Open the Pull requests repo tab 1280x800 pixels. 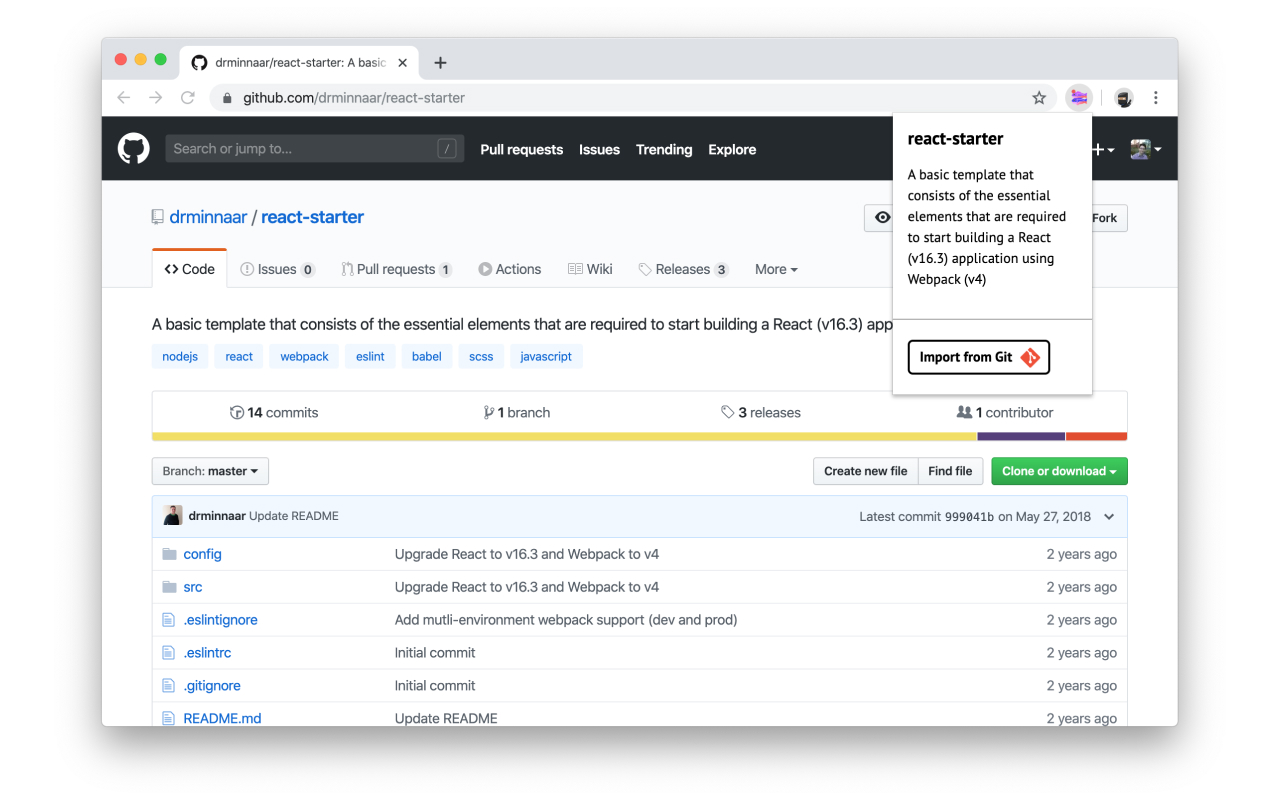[396, 269]
